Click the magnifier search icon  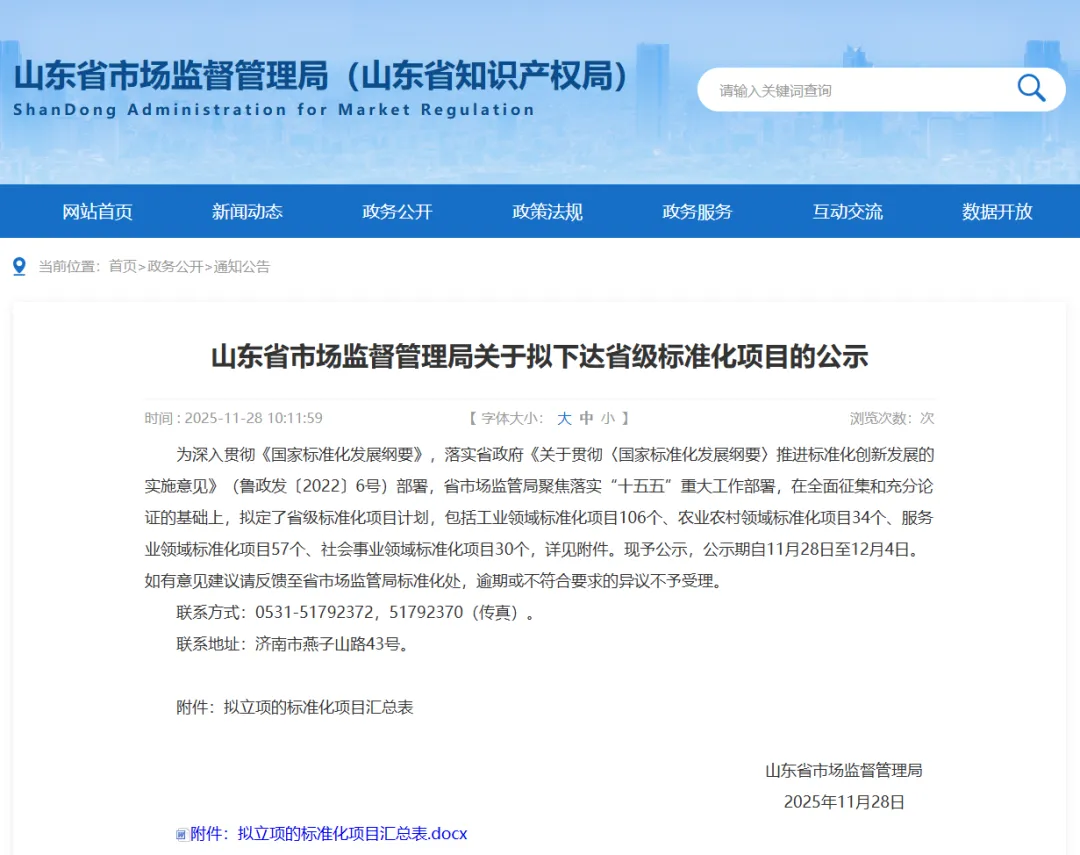point(1031,89)
